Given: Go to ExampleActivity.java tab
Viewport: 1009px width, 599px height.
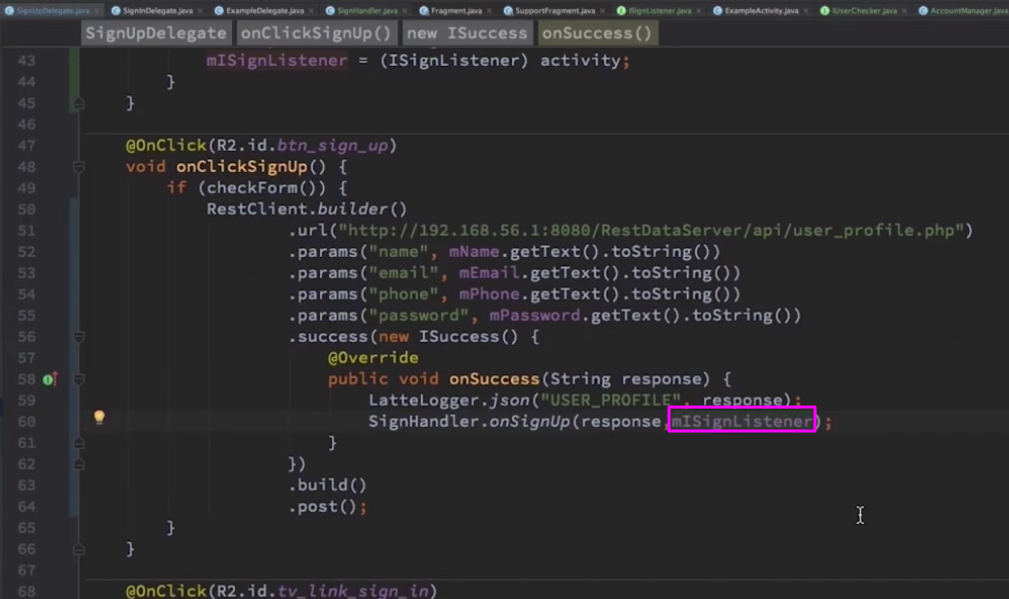Looking at the screenshot, I should point(761,10).
